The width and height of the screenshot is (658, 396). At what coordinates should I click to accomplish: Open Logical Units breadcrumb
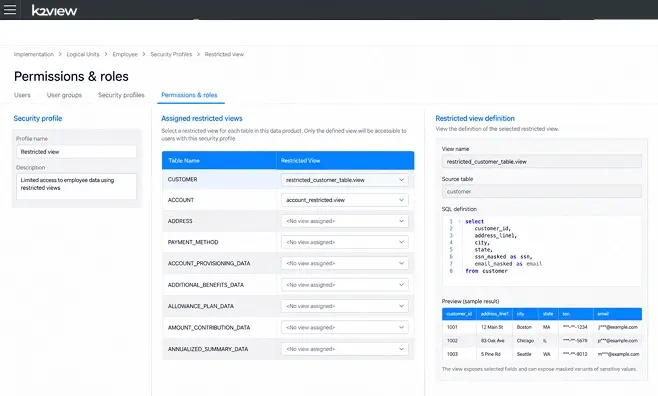tap(83, 54)
